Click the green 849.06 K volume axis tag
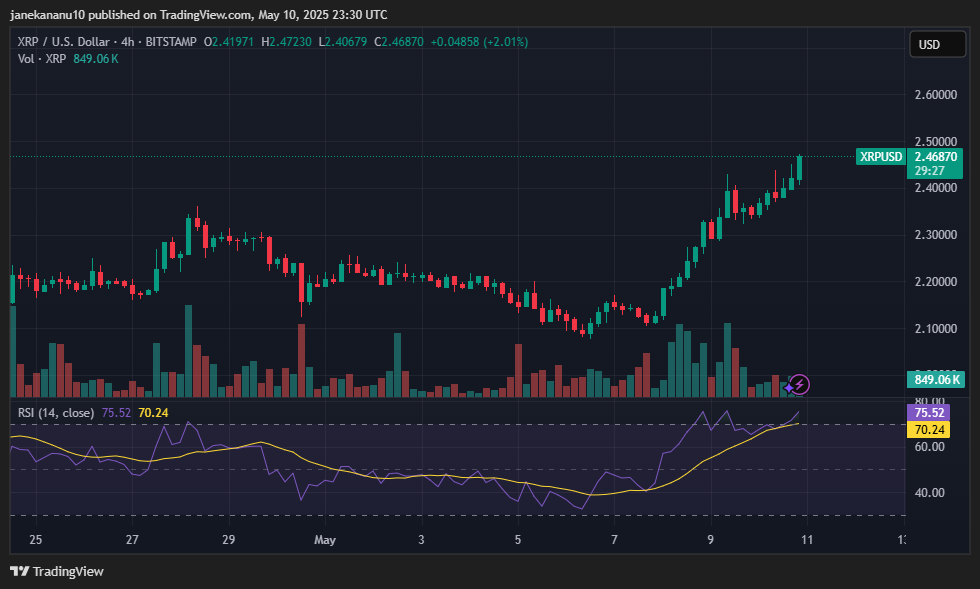Viewport: 980px width, 589px height. pyautogui.click(x=936, y=380)
